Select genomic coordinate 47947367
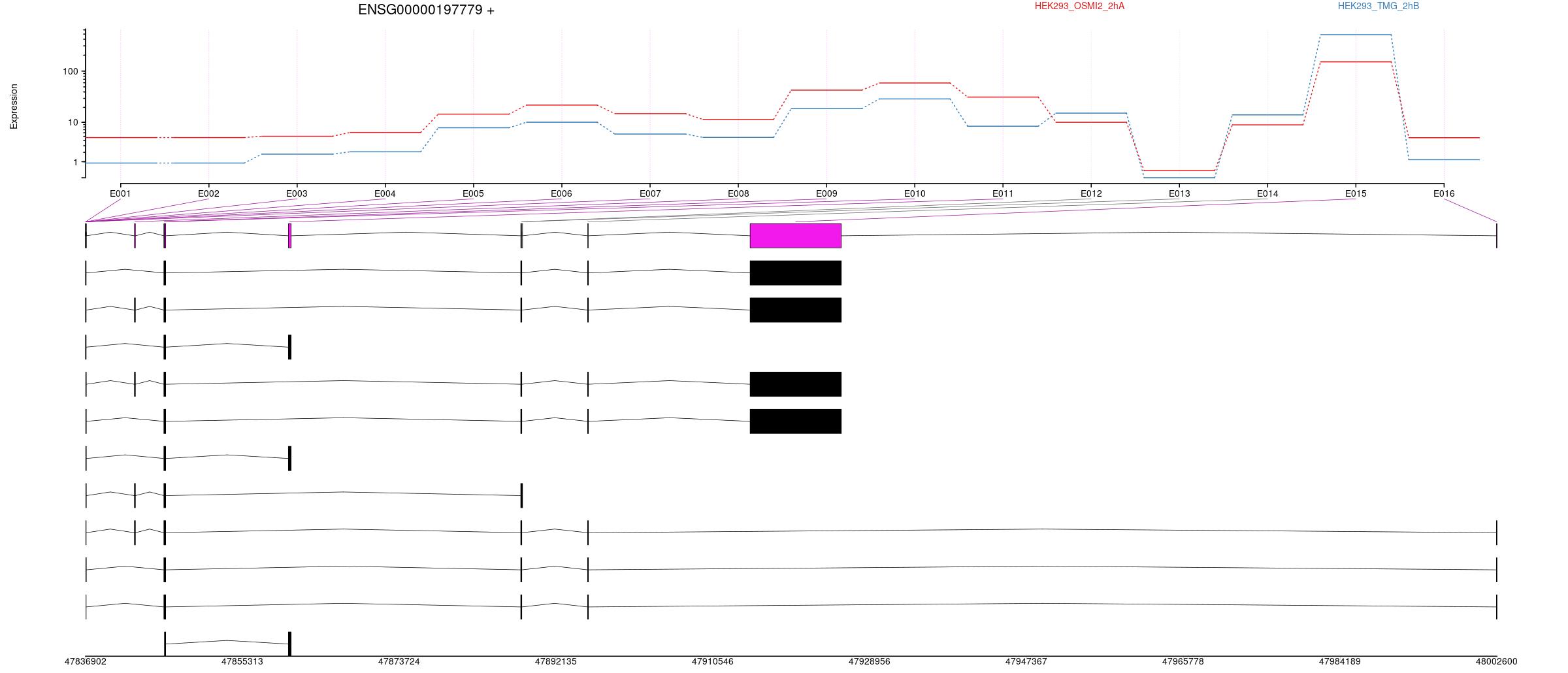This screenshot has height=673, width=1568. click(x=1026, y=661)
